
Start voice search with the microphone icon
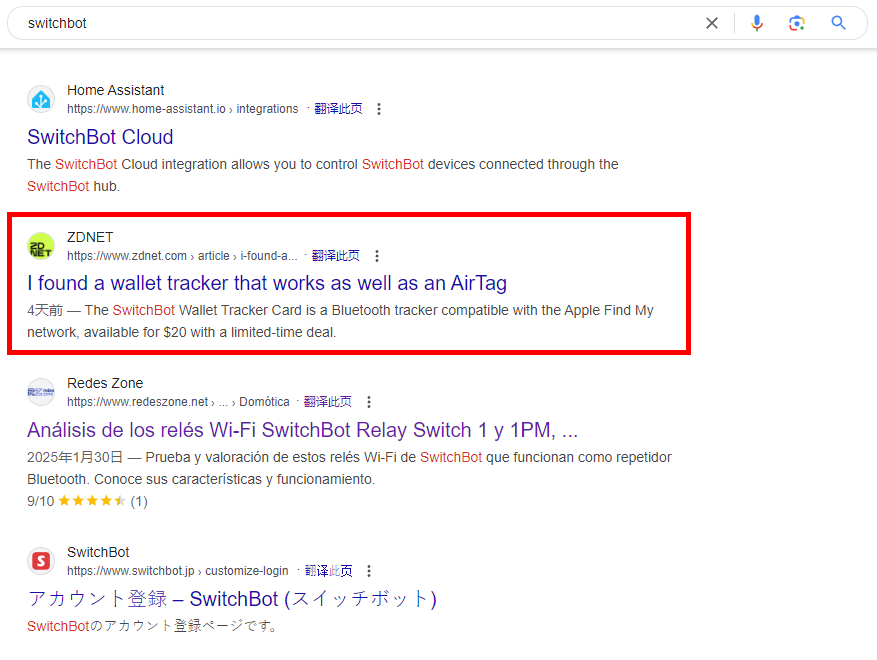[x=757, y=23]
